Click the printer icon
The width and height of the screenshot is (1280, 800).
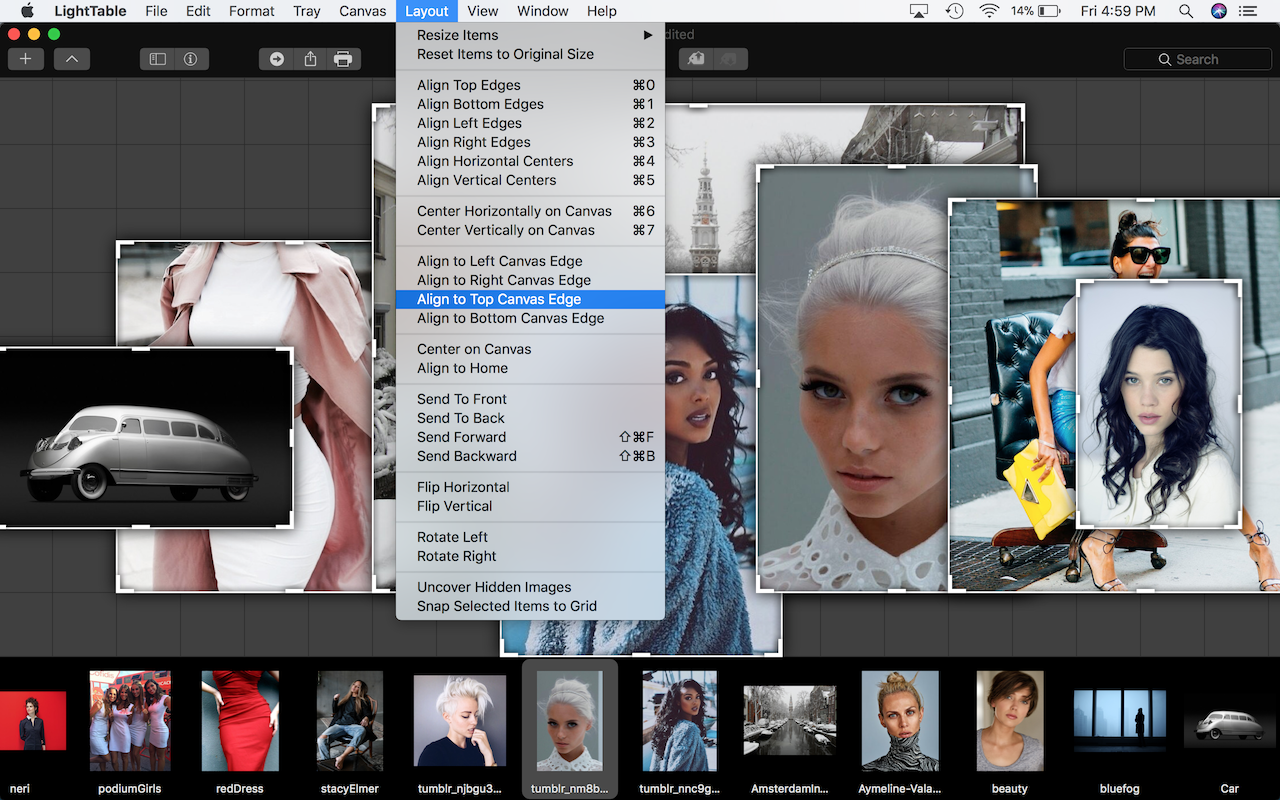pyautogui.click(x=343, y=59)
